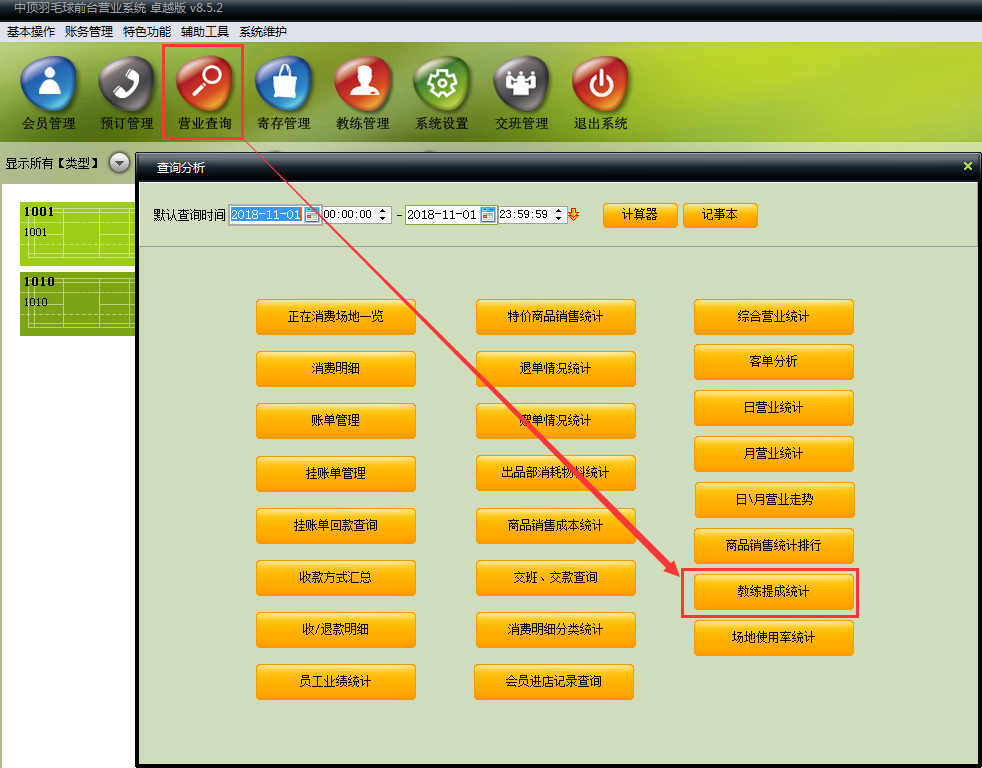Open the 教练管理 coach management icon
982x768 pixels.
tap(362, 85)
